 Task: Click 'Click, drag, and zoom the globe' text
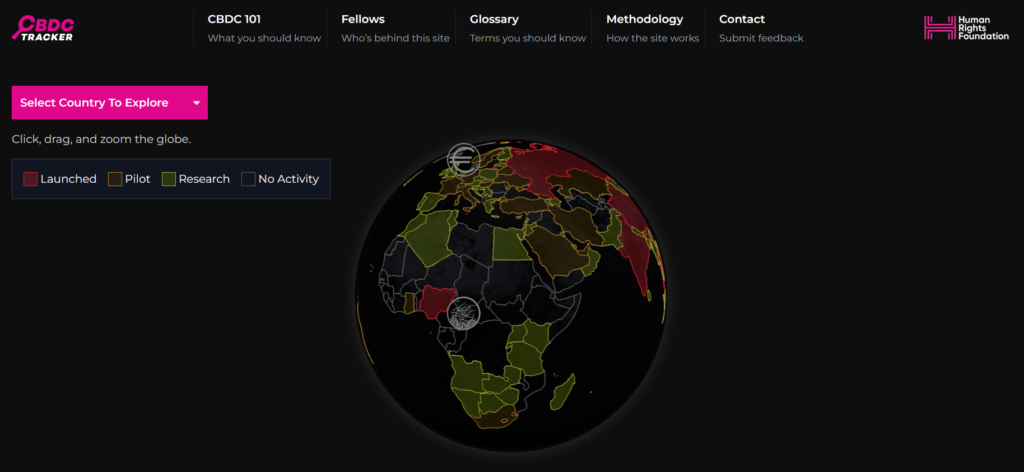(101, 140)
